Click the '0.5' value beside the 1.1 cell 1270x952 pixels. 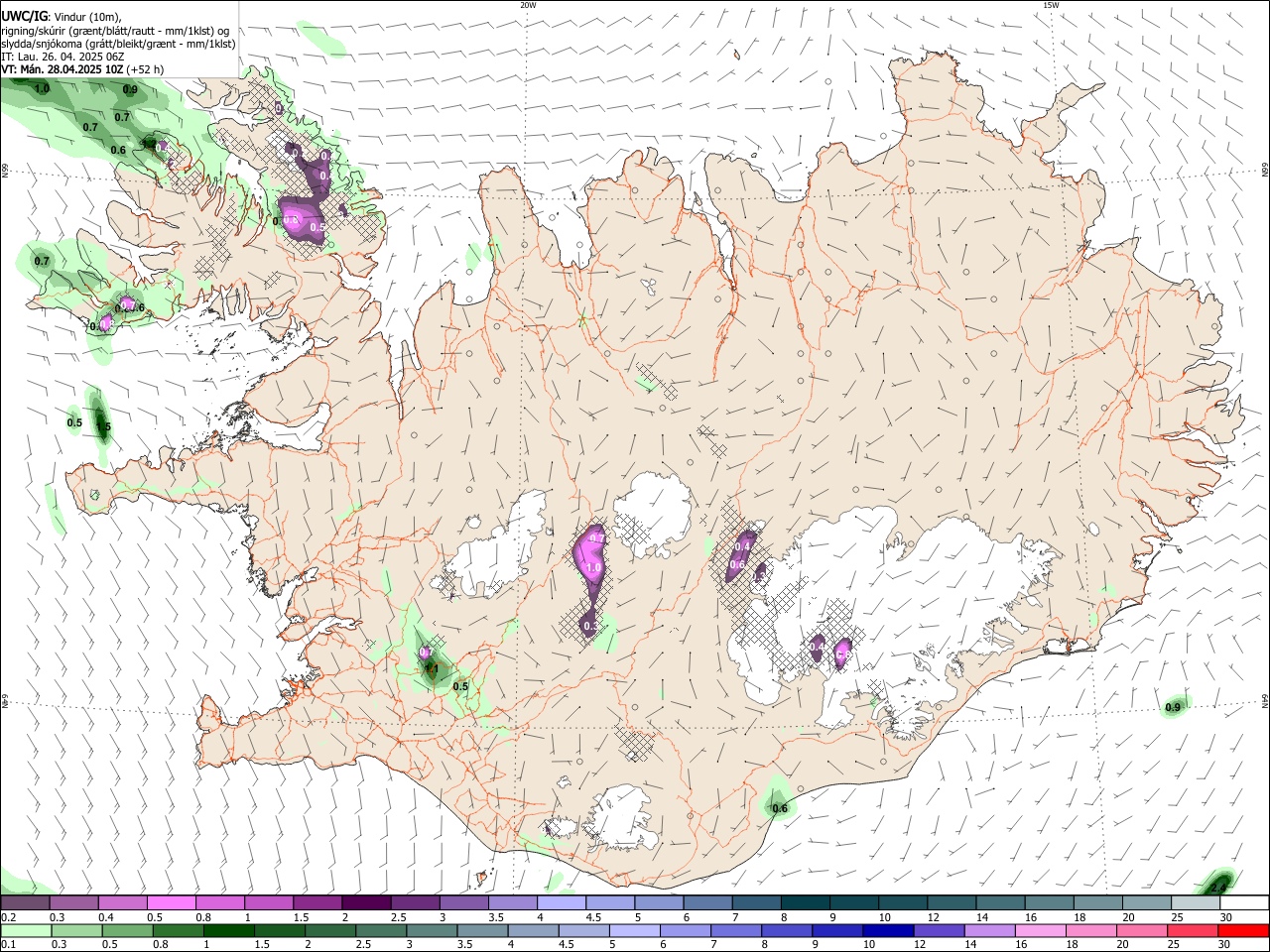click(460, 686)
